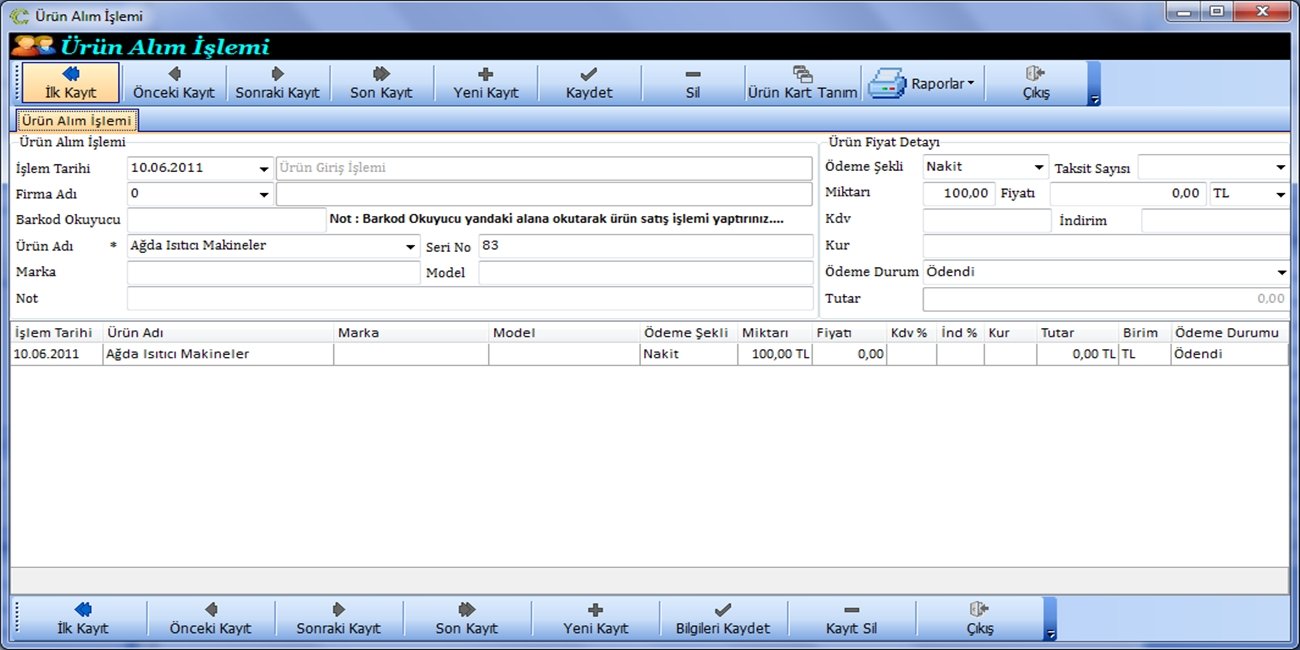Expand the İşlem Tarihi date dropdown
Screen dimensions: 1300x650
264,169
